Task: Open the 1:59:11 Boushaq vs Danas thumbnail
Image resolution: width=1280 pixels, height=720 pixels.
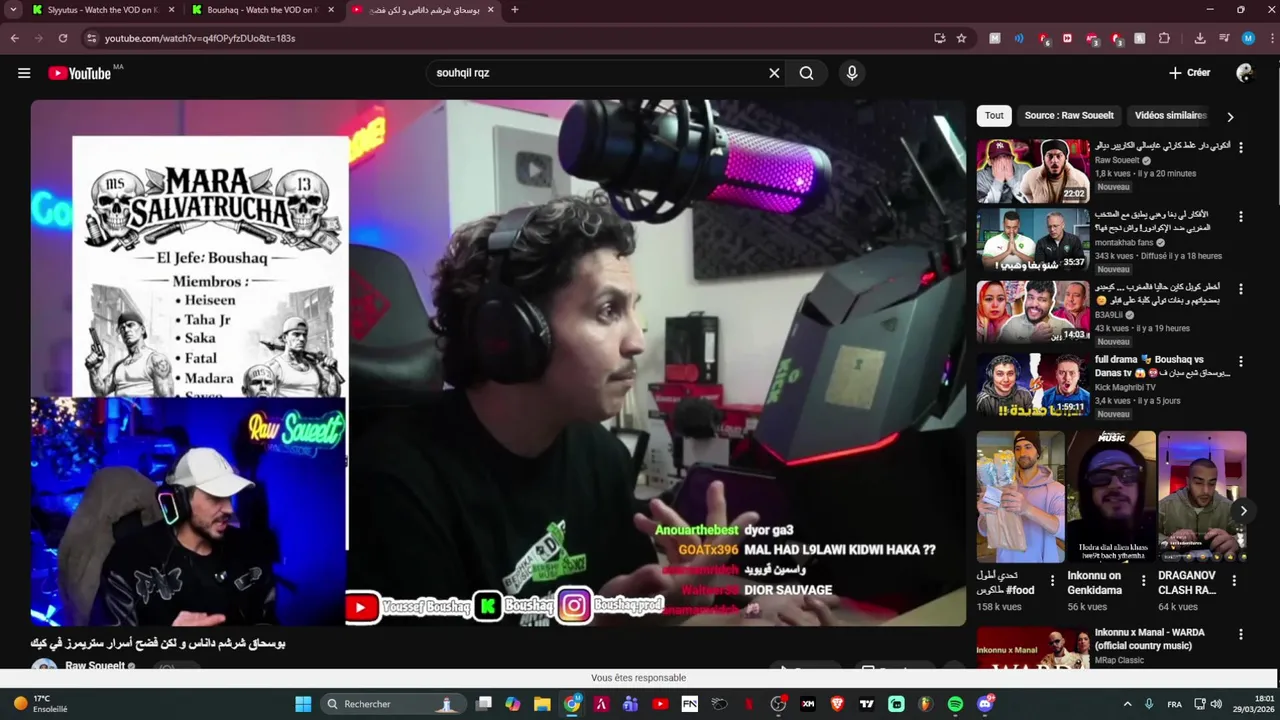Action: [x=1033, y=385]
